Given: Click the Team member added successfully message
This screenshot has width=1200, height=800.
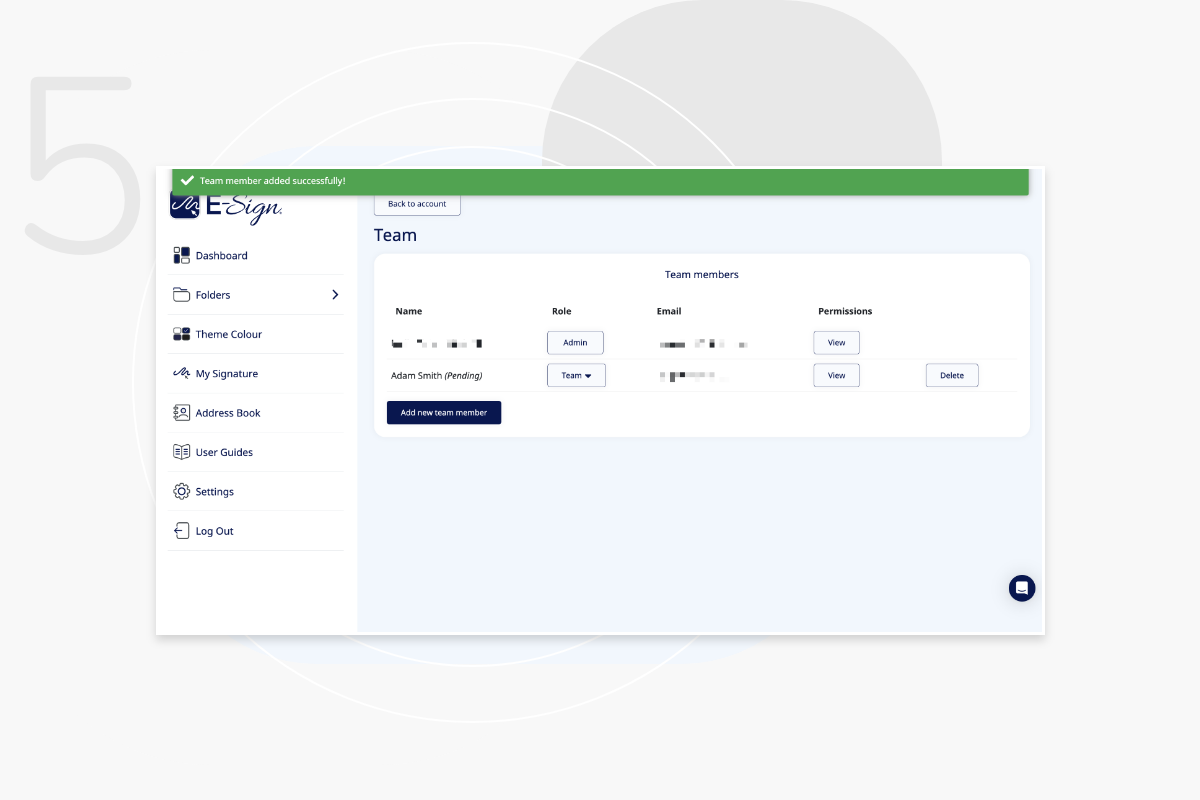Looking at the screenshot, I should click(x=273, y=181).
